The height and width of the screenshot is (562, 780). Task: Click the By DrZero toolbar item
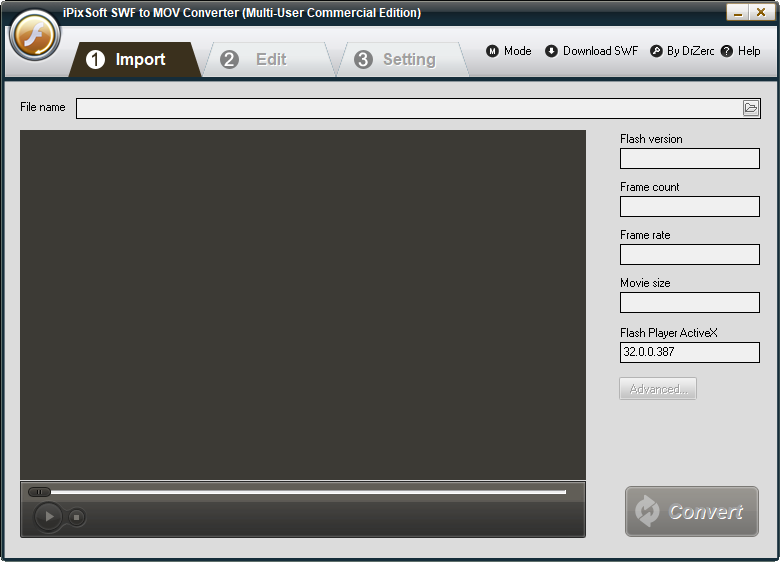682,51
